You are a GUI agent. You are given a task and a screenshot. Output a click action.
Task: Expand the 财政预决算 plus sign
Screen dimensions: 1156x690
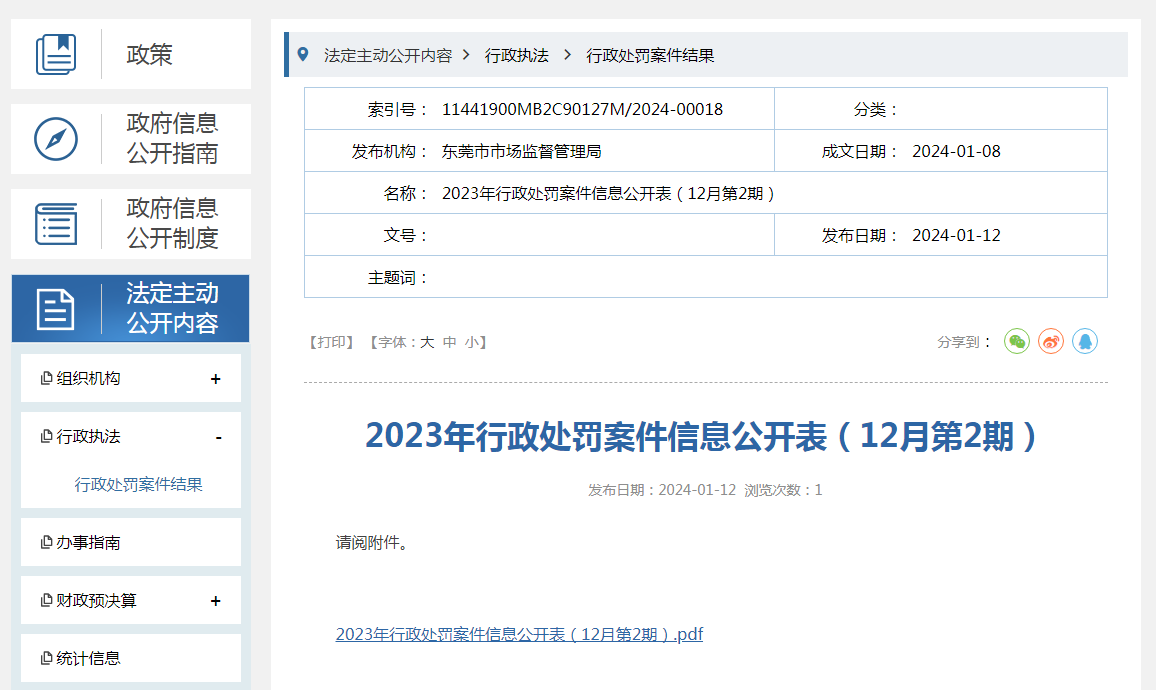tap(216, 601)
